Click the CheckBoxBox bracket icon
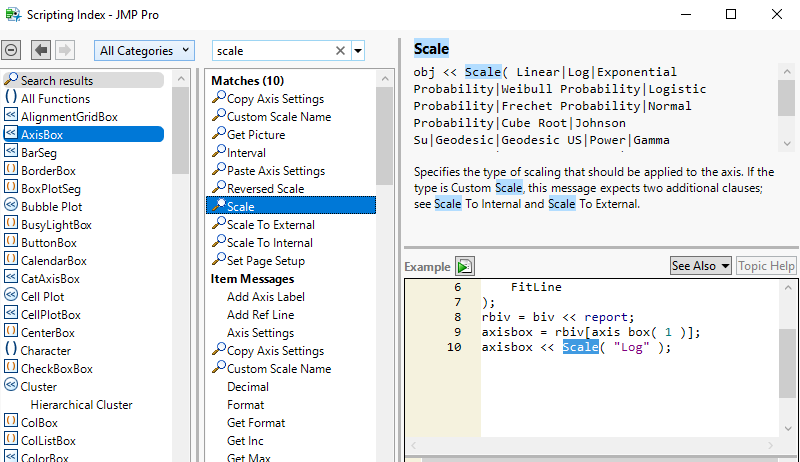Image resolution: width=800 pixels, height=462 pixels. point(11,367)
